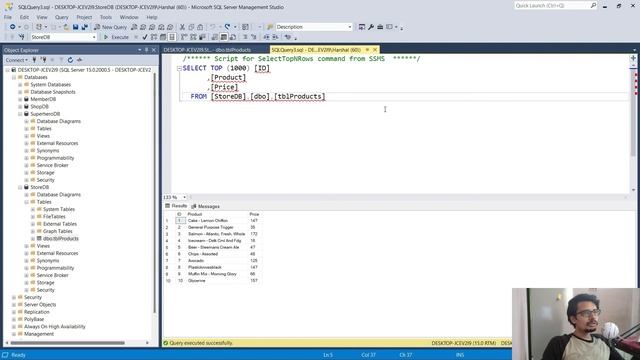Toggle auto-hide pin on Object Explorer
The height and width of the screenshot is (360, 640).
pos(147,50)
